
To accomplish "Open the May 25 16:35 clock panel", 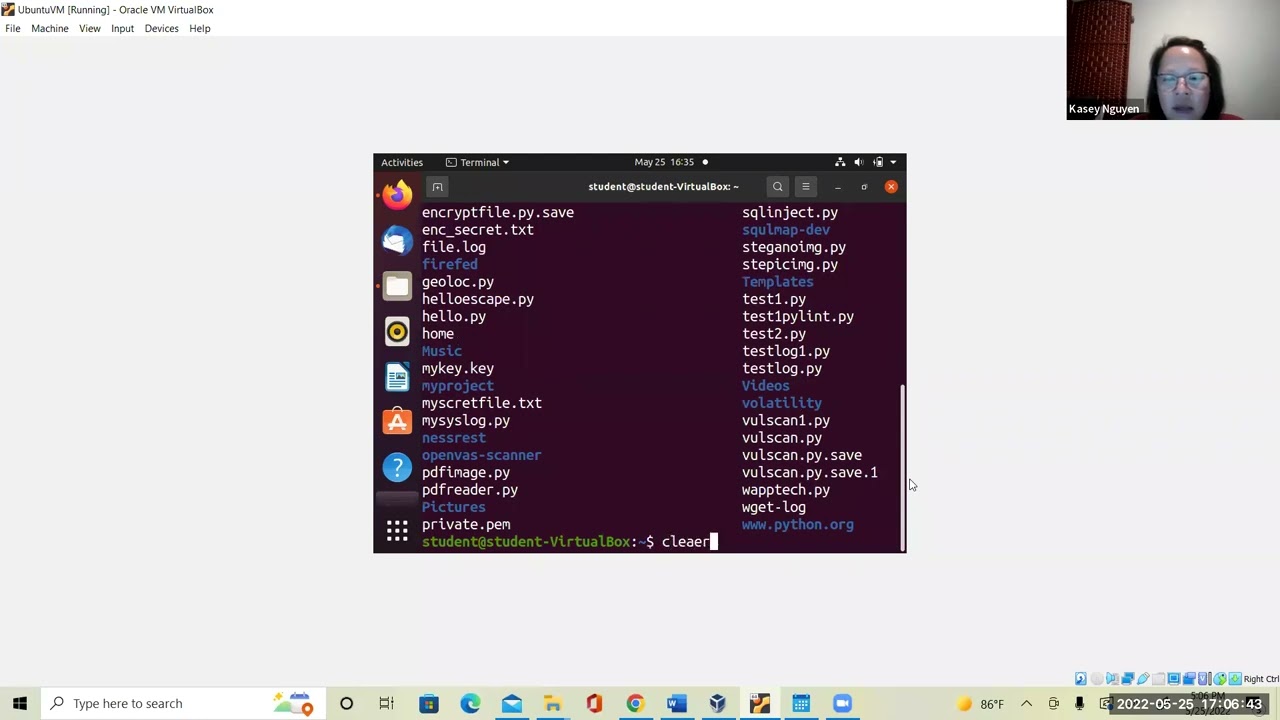I will tap(664, 162).
